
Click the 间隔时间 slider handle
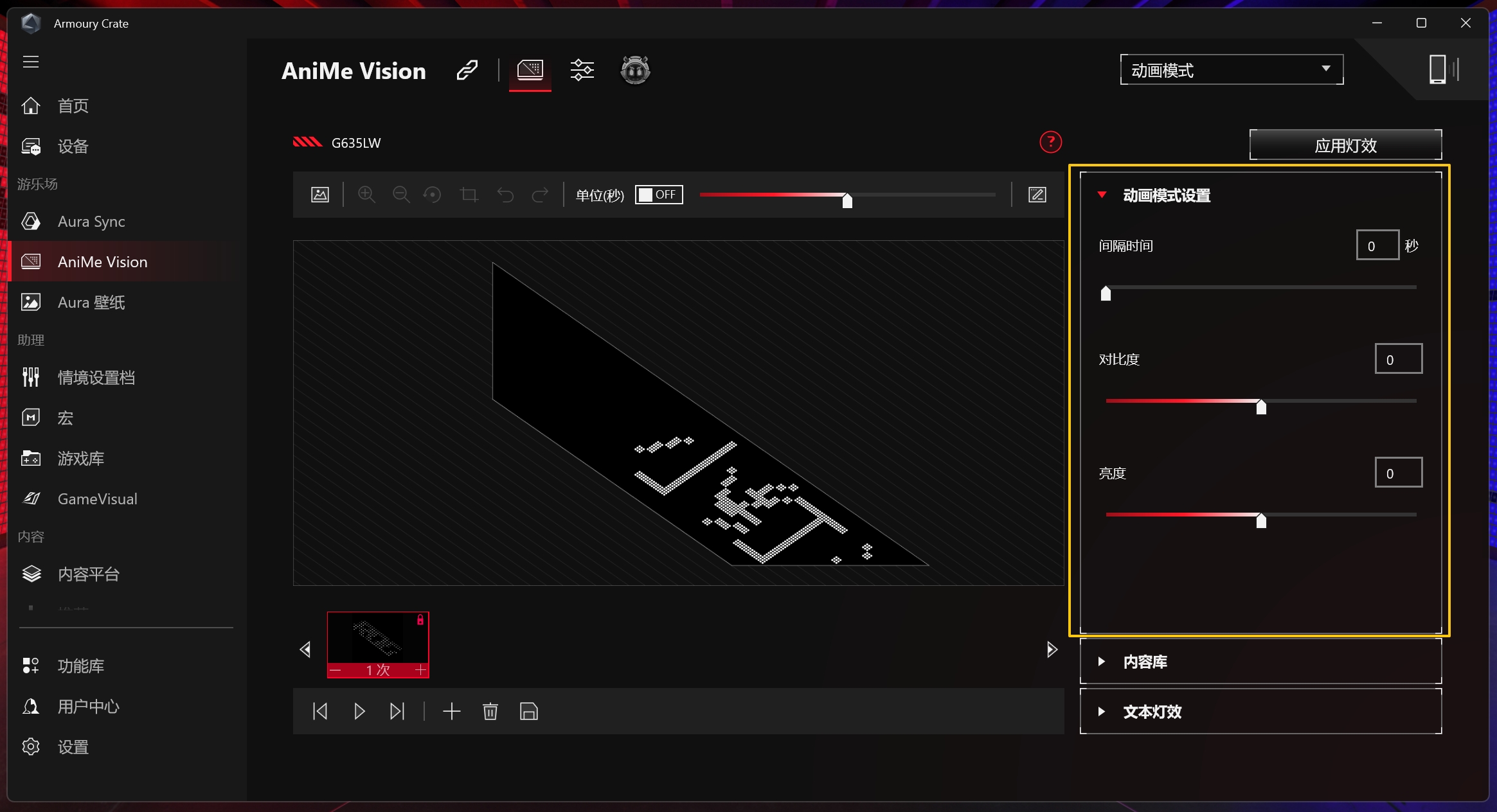pos(1106,294)
